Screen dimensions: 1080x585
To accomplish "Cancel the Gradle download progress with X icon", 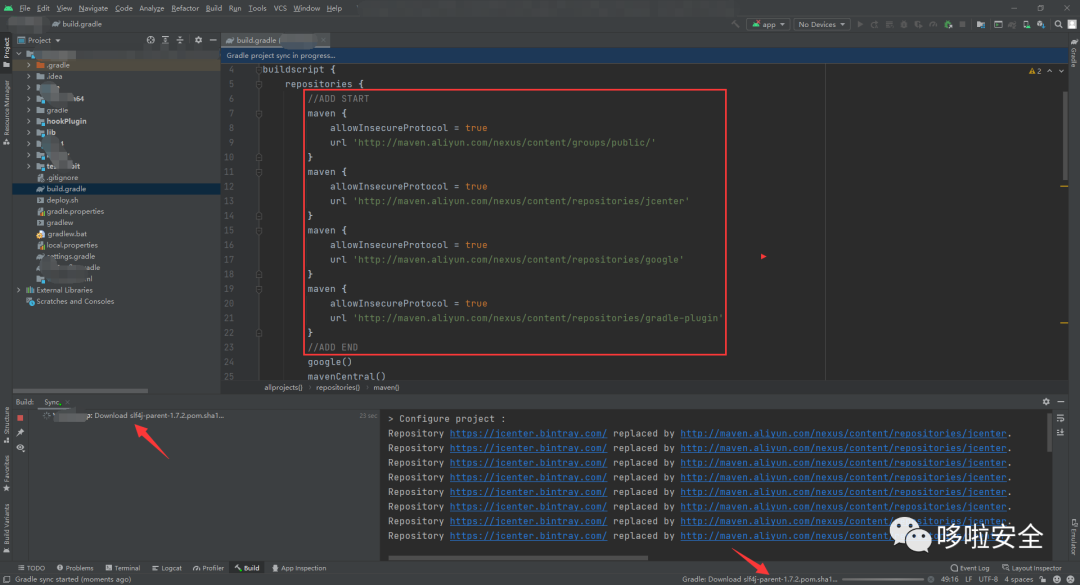I will click(x=931, y=579).
